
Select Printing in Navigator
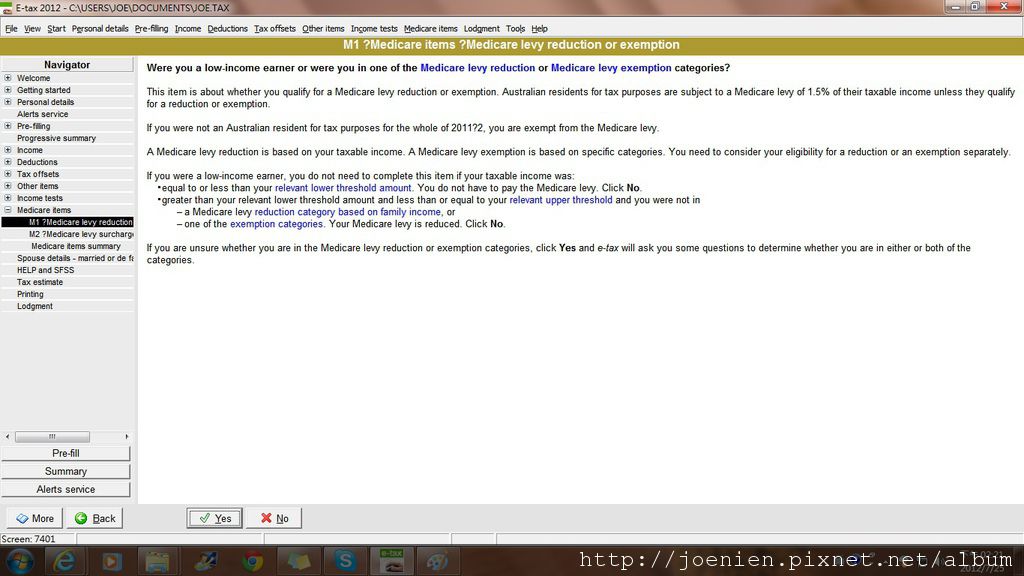pyautogui.click(x=30, y=294)
